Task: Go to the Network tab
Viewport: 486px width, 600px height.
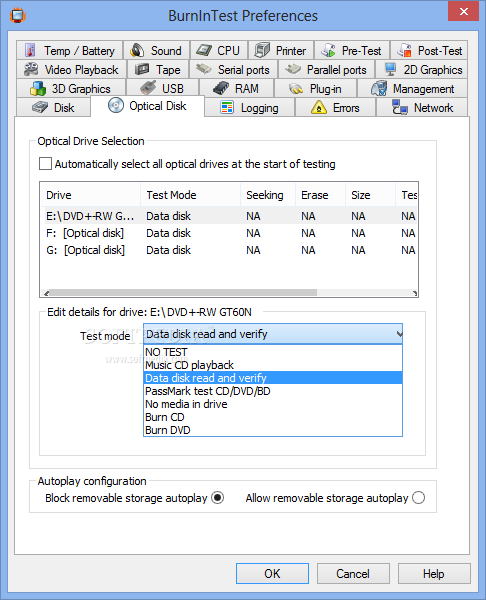Action: [x=422, y=108]
